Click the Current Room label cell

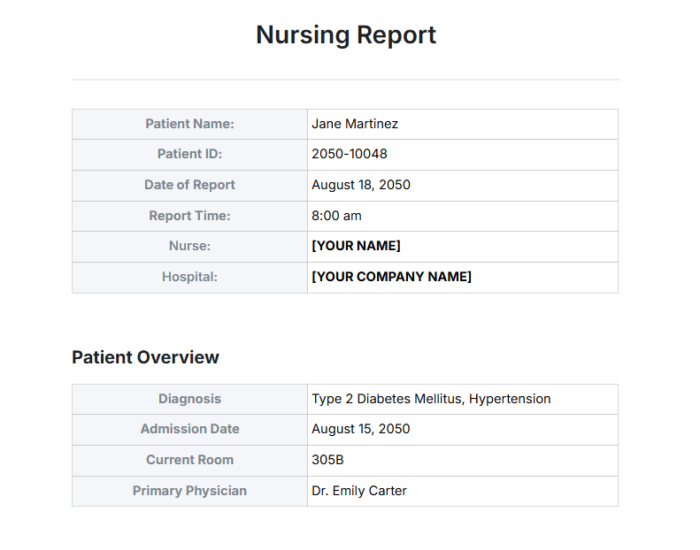click(x=189, y=460)
